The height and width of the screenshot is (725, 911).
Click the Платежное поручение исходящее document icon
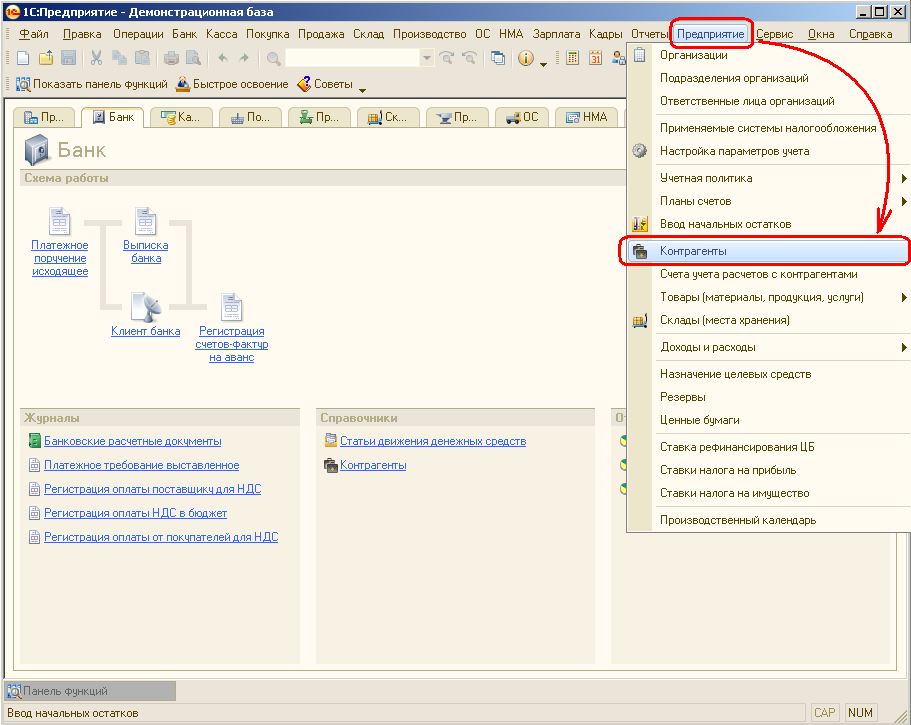point(60,221)
